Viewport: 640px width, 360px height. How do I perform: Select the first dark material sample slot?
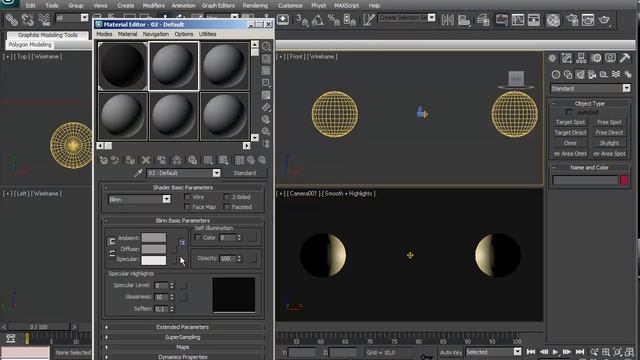tap(122, 66)
